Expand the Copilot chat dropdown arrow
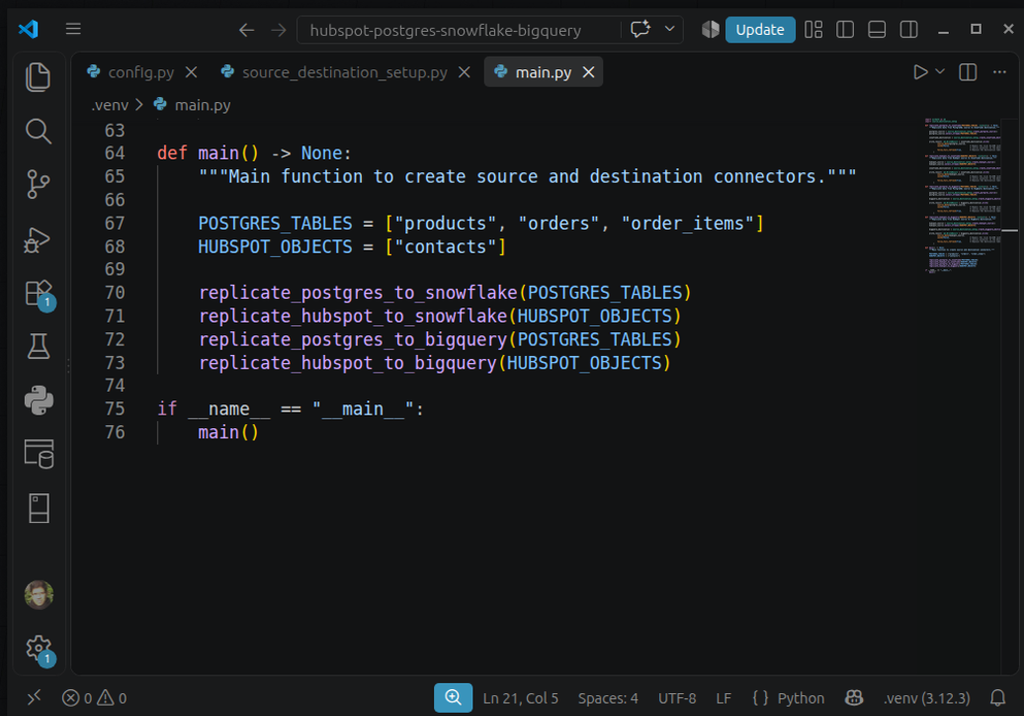The height and width of the screenshot is (716, 1024). point(669,29)
